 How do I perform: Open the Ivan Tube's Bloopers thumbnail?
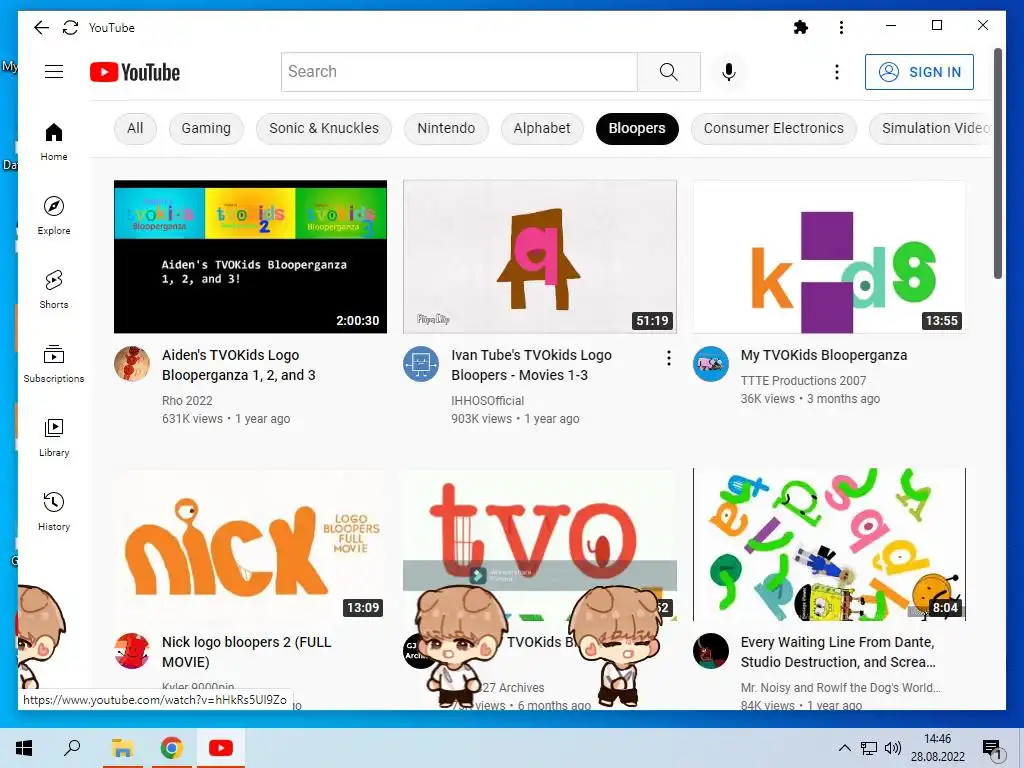click(x=540, y=257)
